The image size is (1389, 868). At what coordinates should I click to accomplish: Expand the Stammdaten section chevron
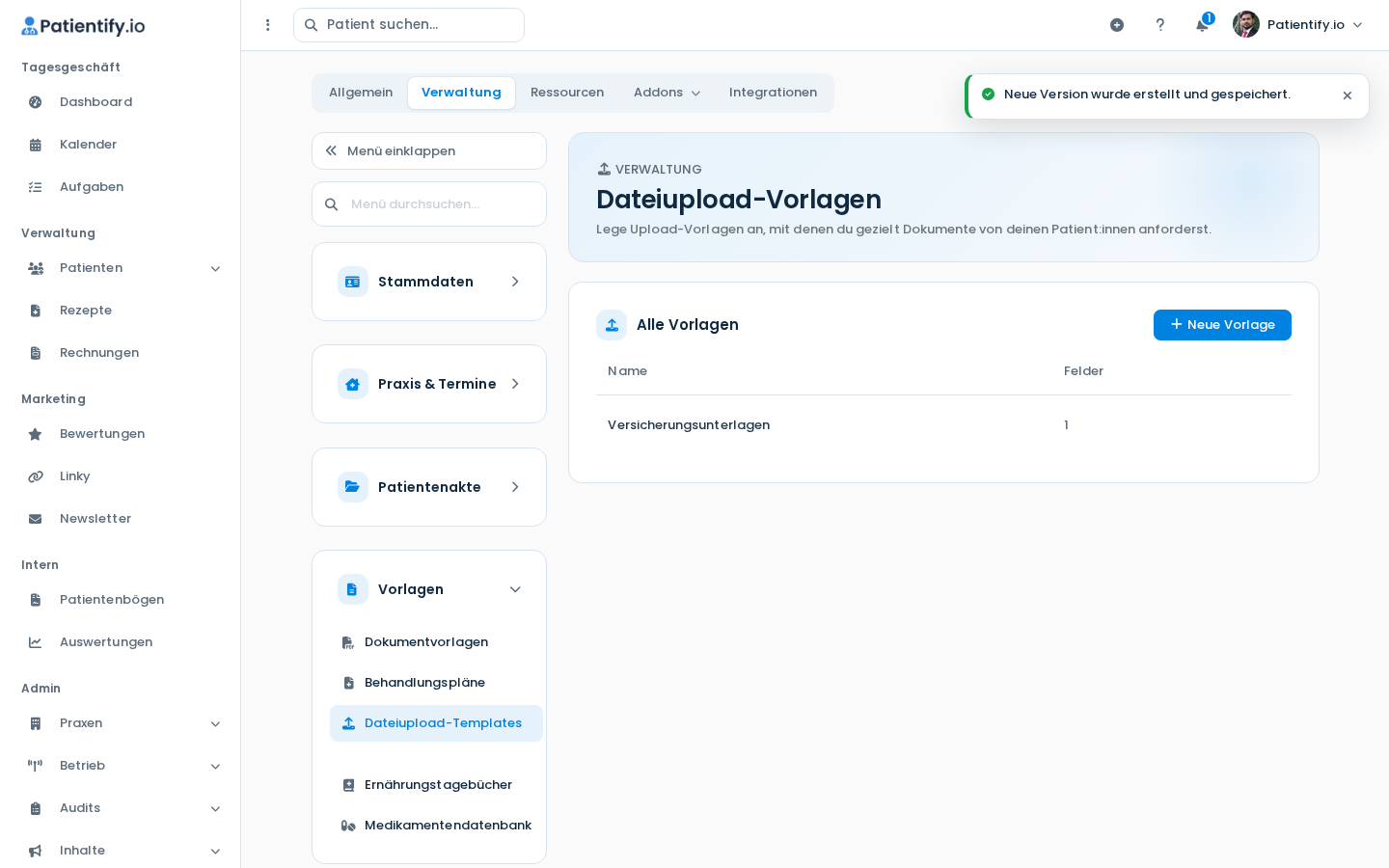coord(515,282)
